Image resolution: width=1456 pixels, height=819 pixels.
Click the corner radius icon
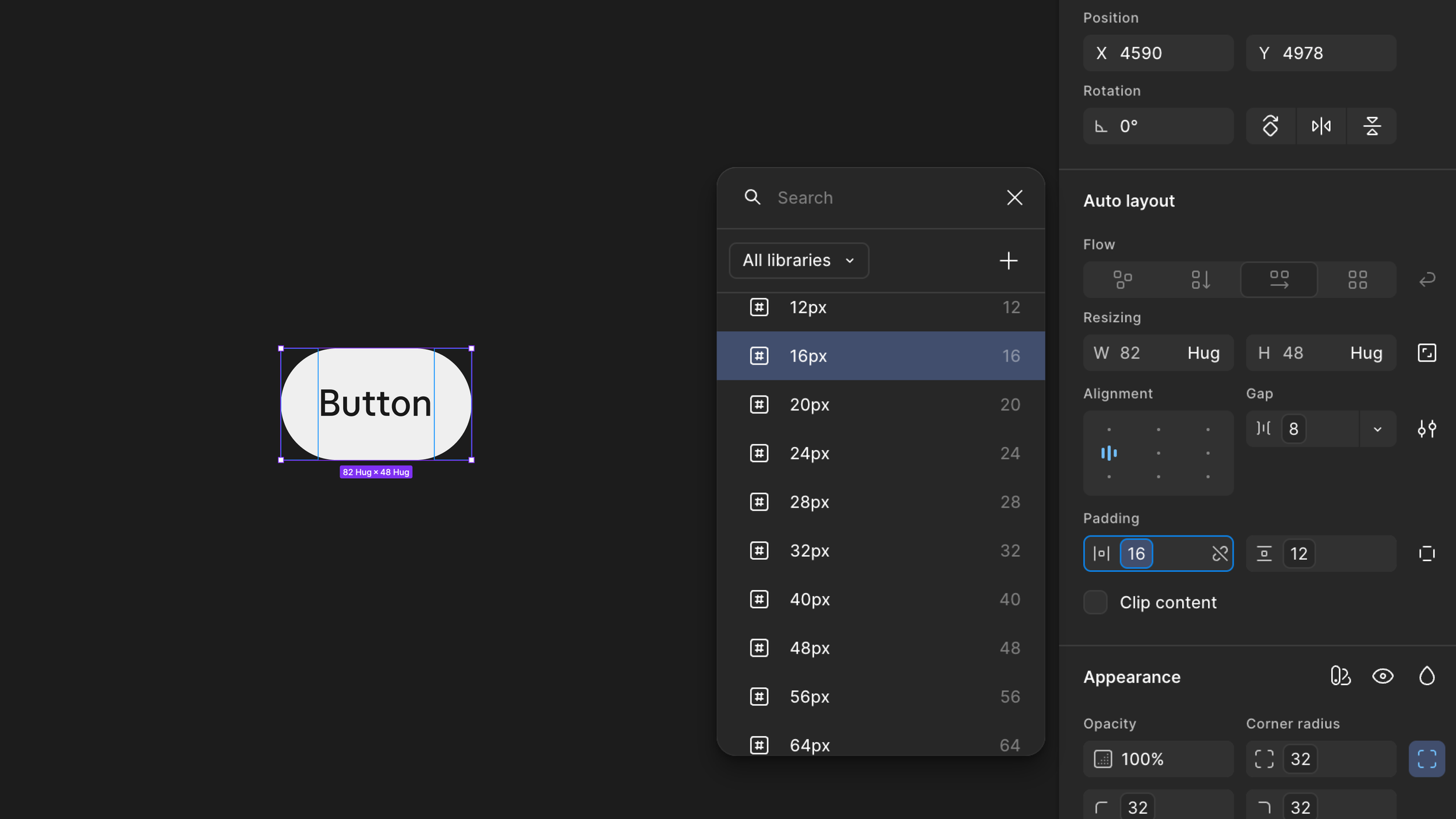(1264, 759)
